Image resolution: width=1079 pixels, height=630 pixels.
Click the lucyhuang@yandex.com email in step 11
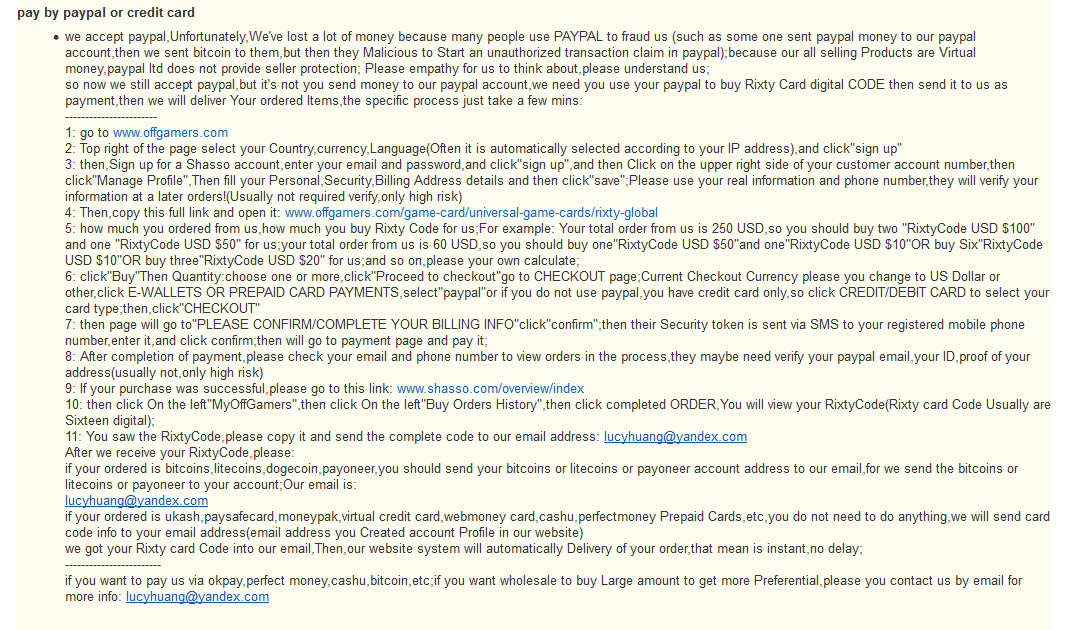[x=675, y=437]
